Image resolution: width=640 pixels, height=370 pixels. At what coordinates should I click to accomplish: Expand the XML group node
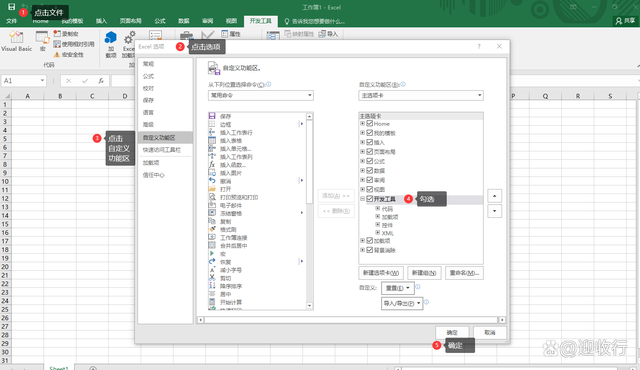point(378,233)
